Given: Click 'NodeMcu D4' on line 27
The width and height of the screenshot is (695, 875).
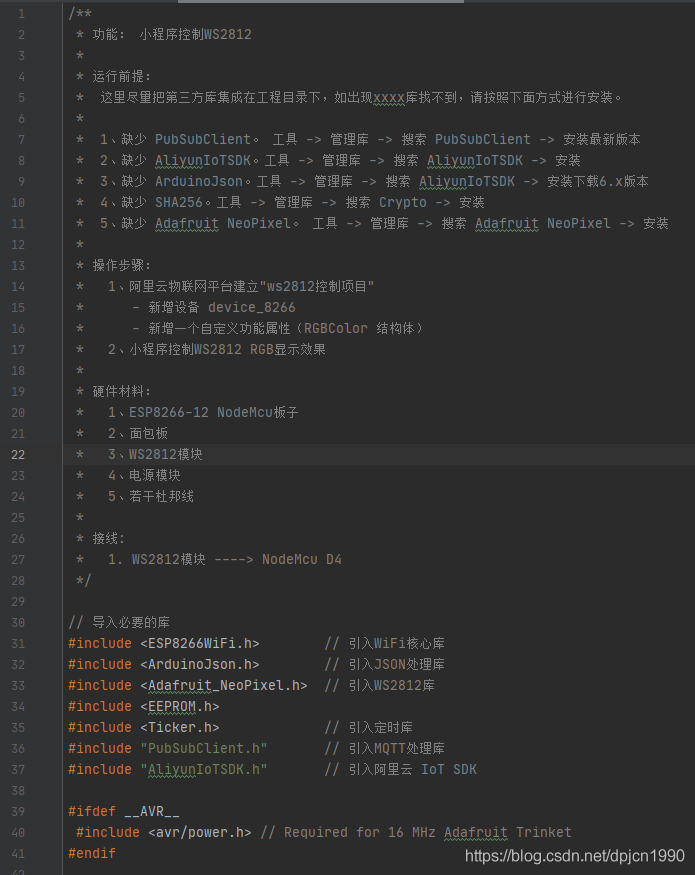Looking at the screenshot, I should coord(302,560).
